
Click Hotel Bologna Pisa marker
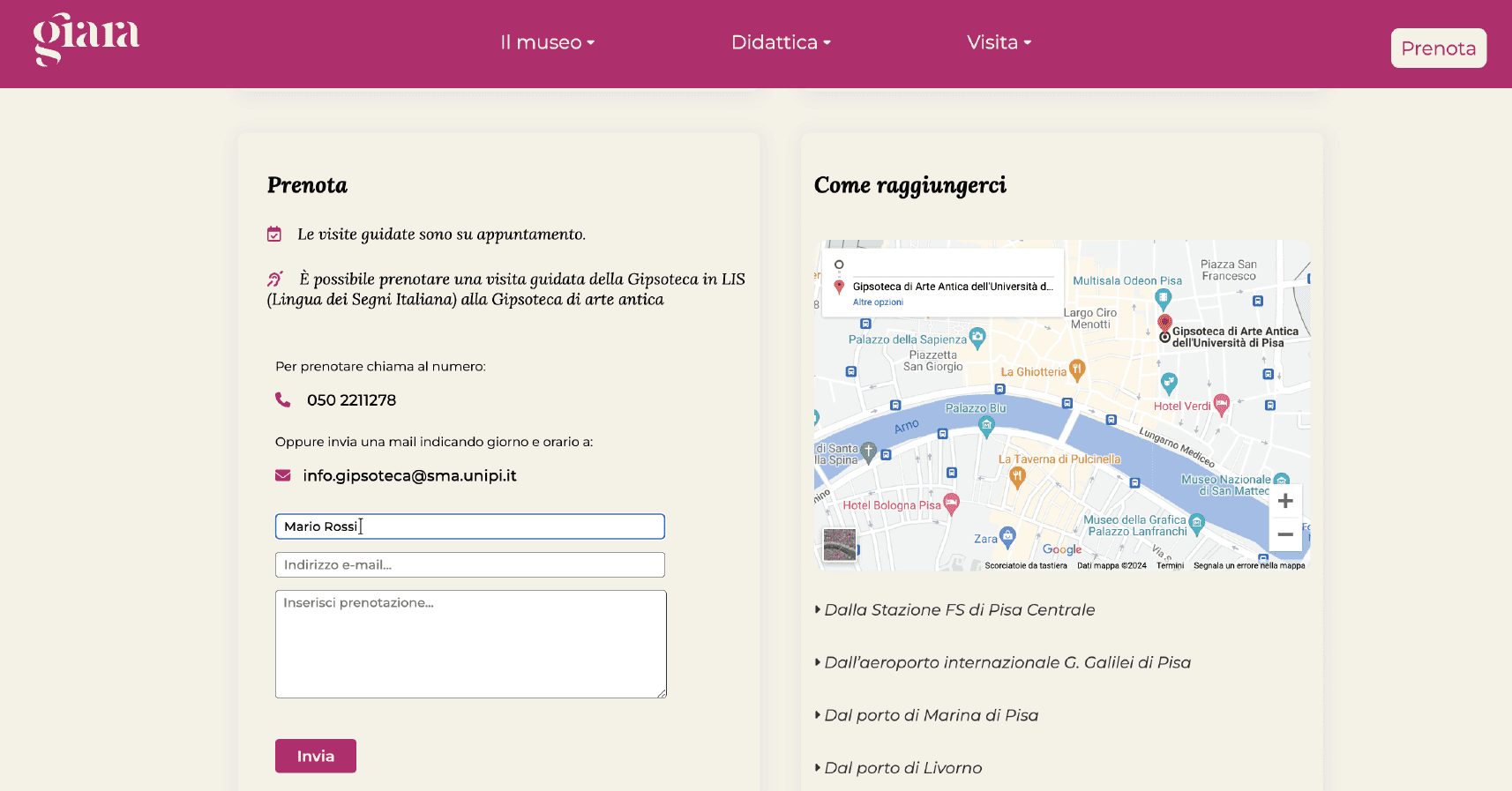(951, 504)
